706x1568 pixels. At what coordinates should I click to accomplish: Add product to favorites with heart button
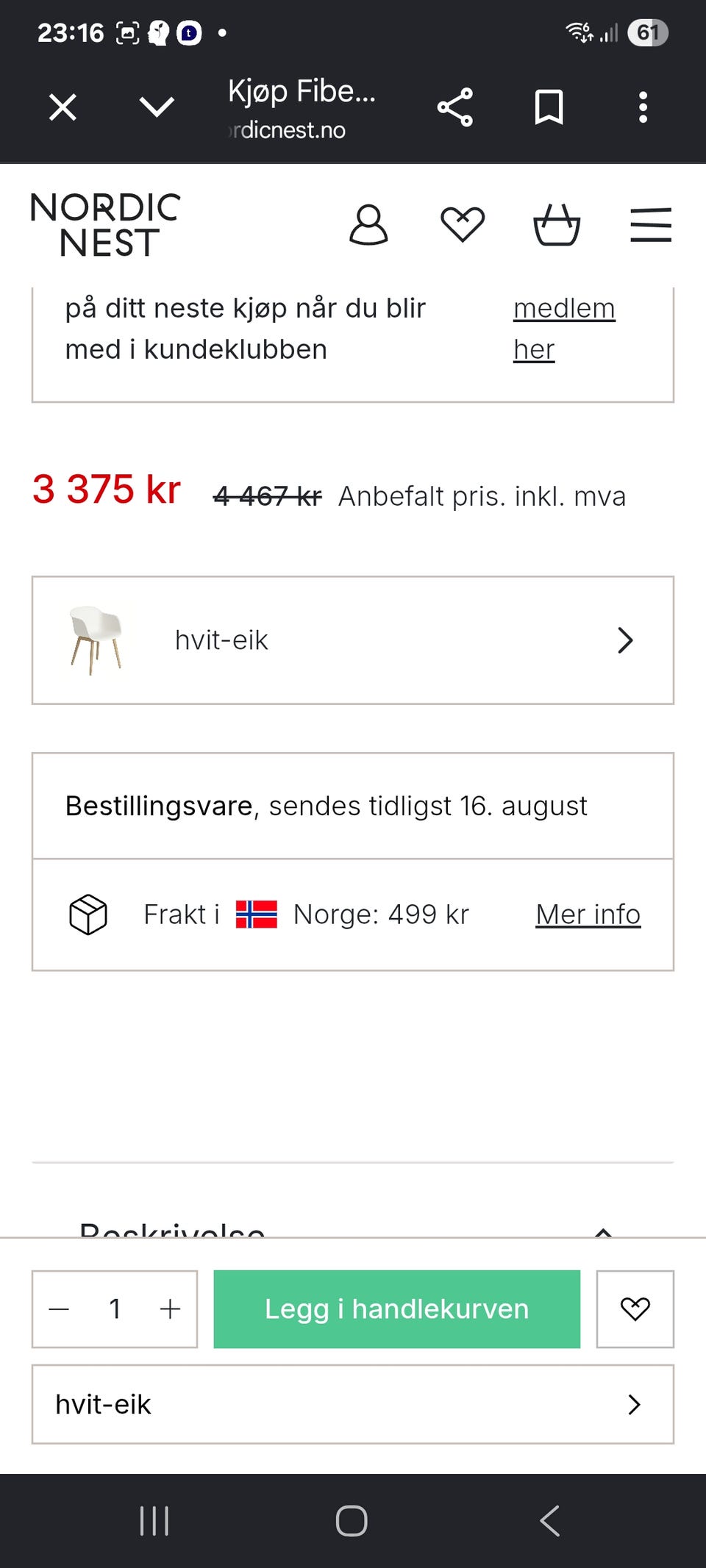(635, 1309)
